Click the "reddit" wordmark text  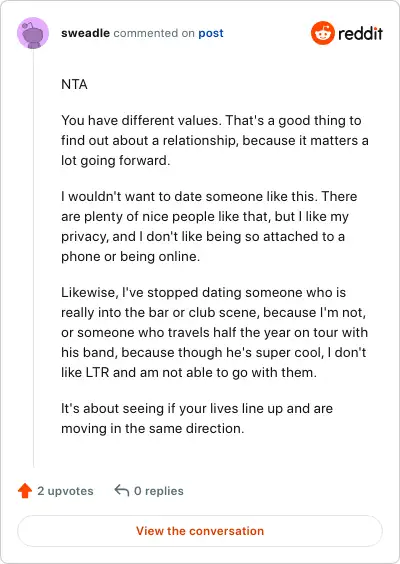360,33
